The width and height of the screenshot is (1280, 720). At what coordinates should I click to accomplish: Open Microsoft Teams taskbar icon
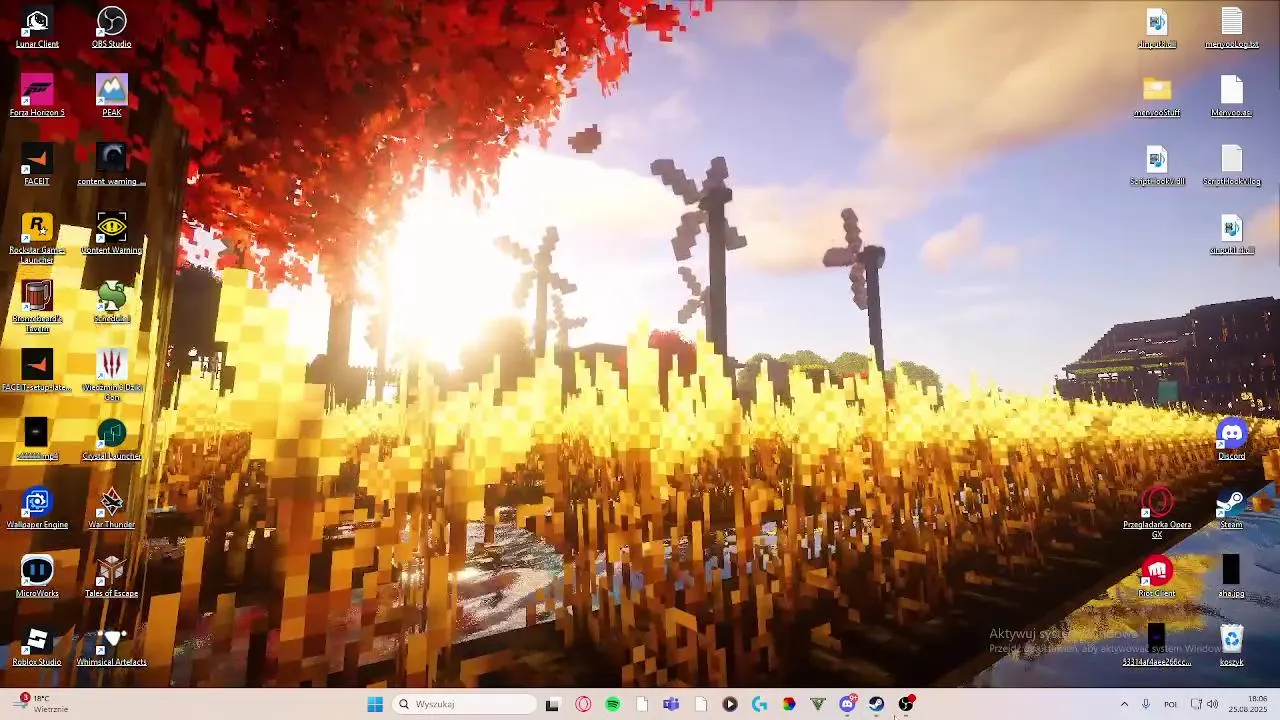pos(671,704)
